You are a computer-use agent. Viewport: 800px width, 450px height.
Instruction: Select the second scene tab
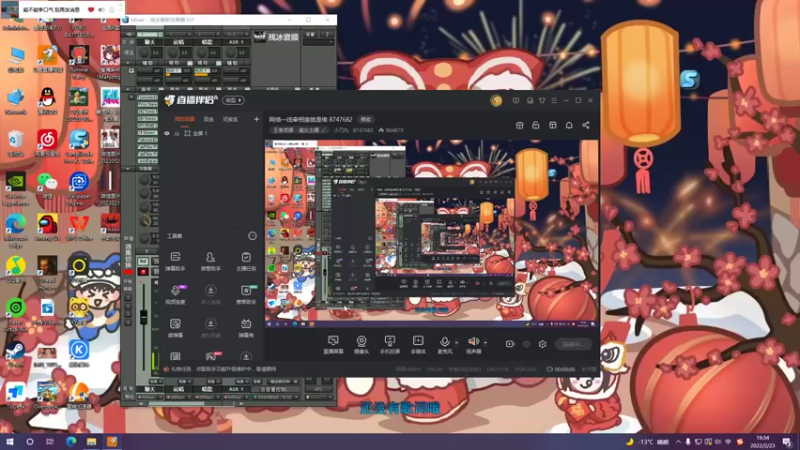209,119
